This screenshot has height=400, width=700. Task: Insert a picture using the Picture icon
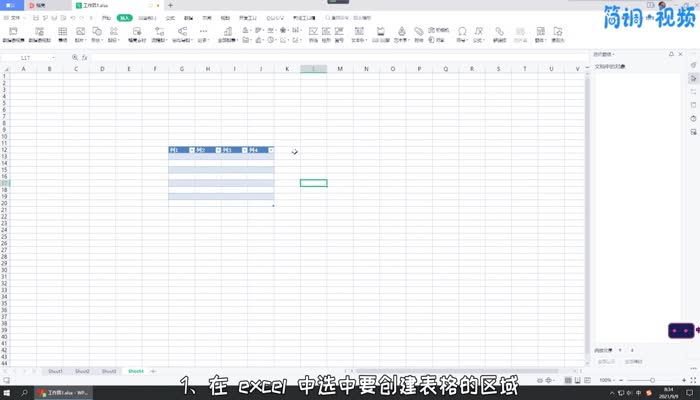[80, 35]
